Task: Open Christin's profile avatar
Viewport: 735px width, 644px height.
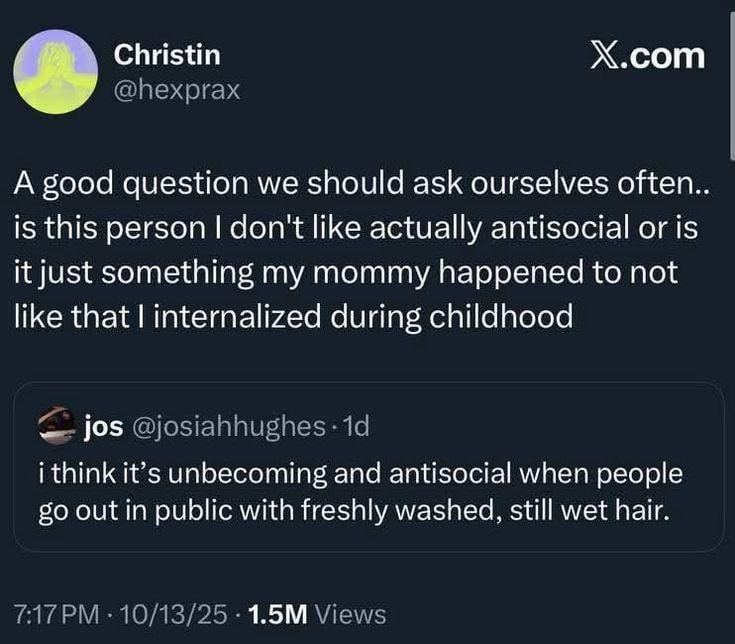Action: point(55,71)
